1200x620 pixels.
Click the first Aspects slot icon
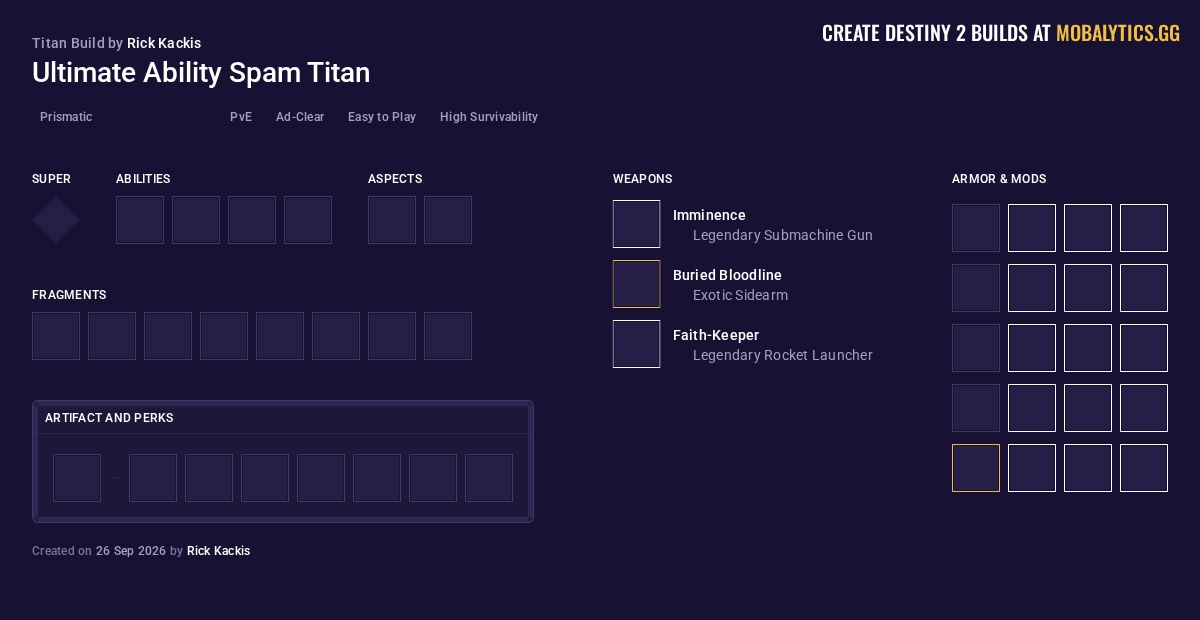pyautogui.click(x=392, y=220)
